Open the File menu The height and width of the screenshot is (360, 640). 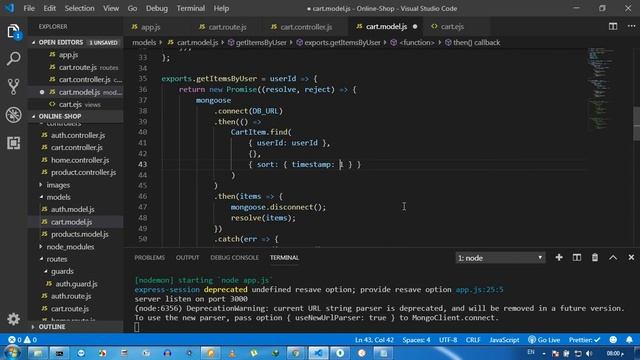coord(29,8)
